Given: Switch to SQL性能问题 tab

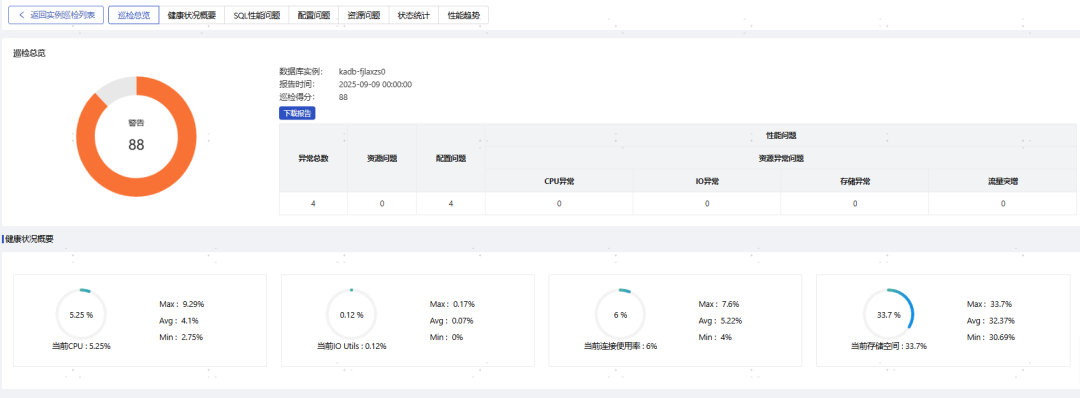Looking at the screenshot, I should (x=256, y=15).
